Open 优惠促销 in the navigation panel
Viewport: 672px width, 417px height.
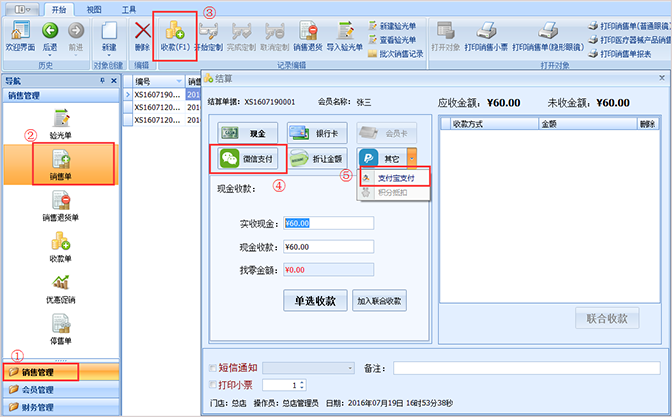coord(60,288)
